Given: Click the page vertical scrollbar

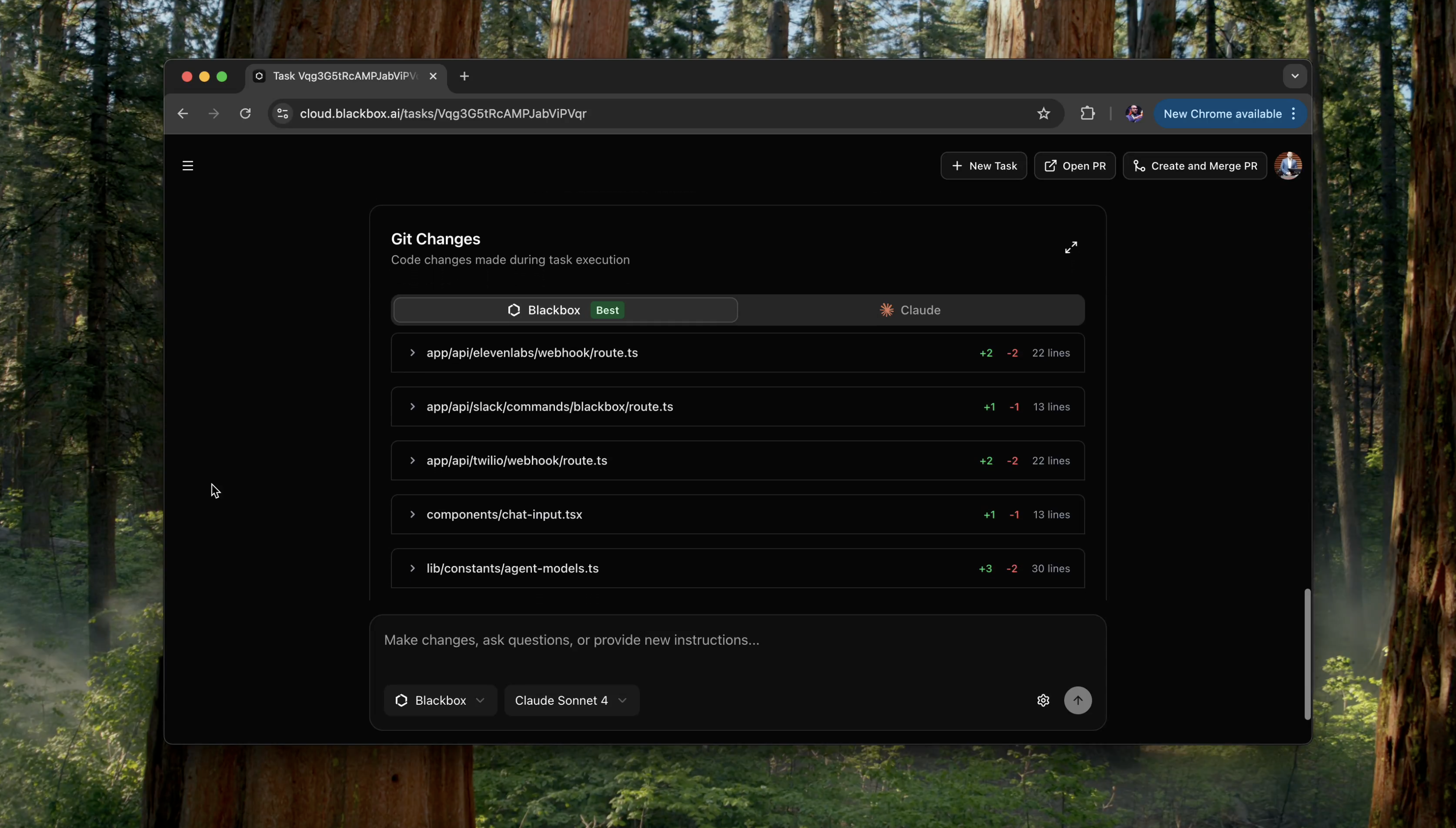Looking at the screenshot, I should pos(1307,654).
